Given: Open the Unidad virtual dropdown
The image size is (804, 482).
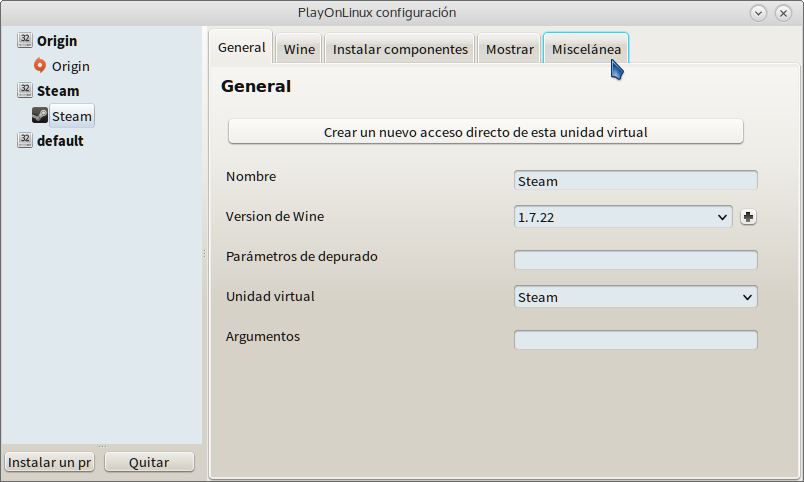Looking at the screenshot, I should click(x=635, y=297).
